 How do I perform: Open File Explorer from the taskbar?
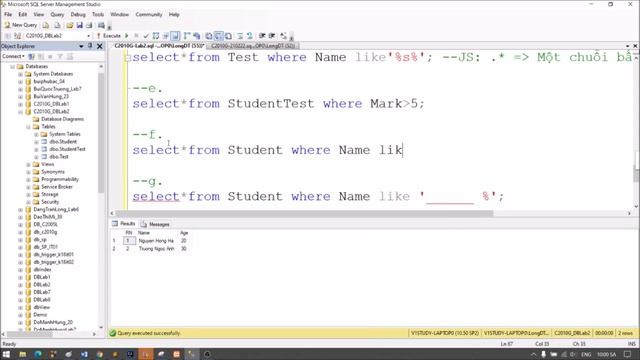[22, 354]
